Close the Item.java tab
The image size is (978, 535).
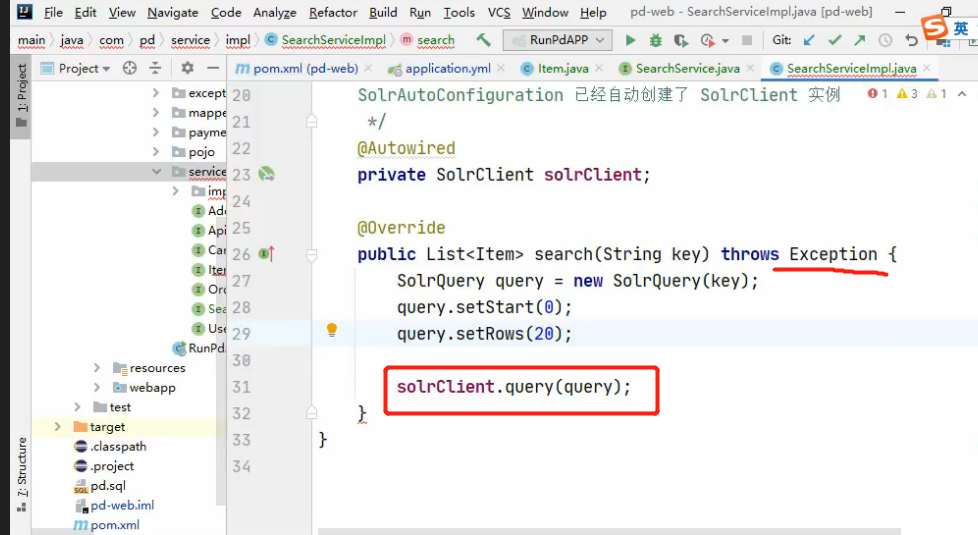(599, 68)
